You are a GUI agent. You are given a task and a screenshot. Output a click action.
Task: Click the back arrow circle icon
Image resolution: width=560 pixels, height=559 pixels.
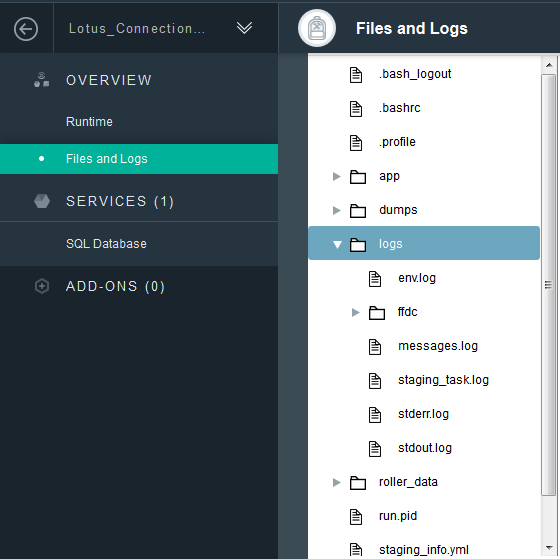click(26, 29)
